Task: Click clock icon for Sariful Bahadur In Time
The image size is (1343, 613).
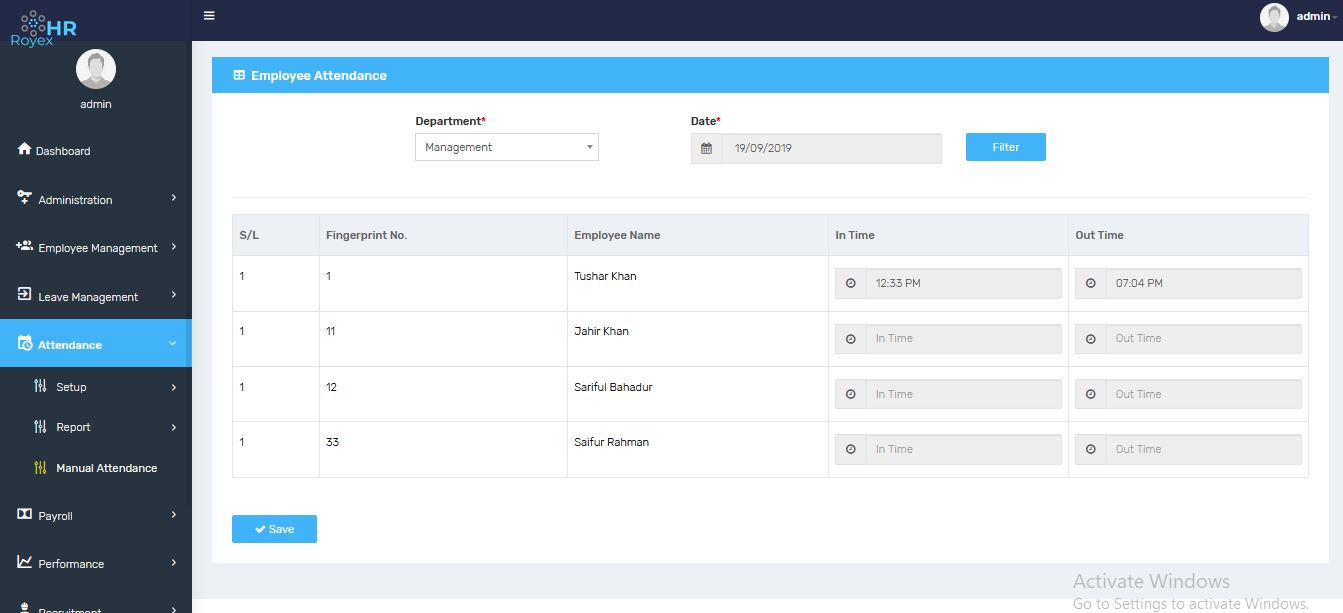Action: pos(851,394)
